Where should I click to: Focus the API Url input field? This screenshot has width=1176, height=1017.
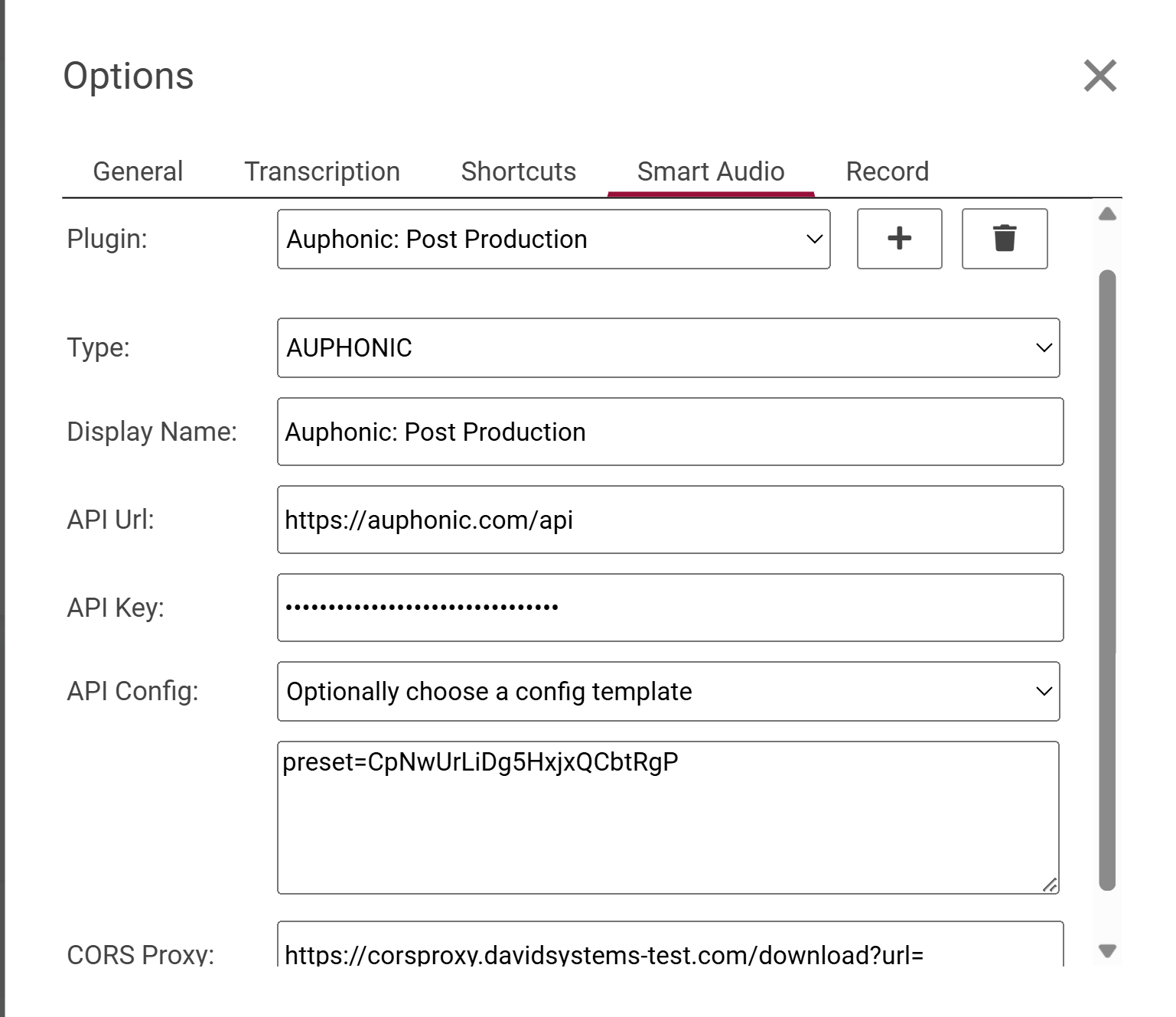click(x=669, y=520)
